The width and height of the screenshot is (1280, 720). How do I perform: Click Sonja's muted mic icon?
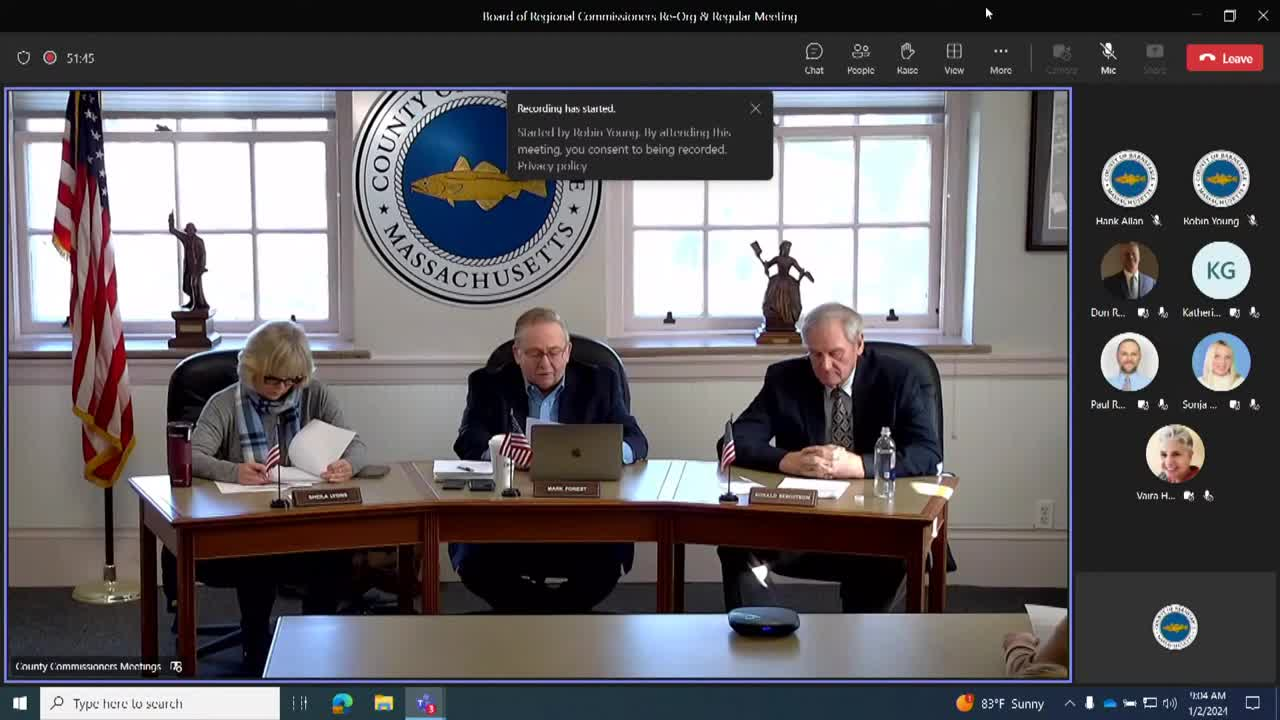click(1254, 405)
